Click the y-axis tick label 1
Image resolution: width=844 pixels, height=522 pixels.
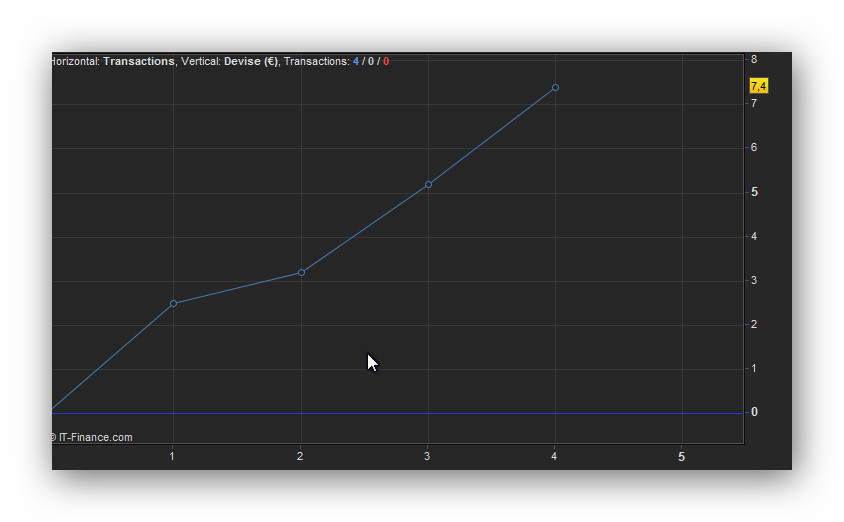(754, 369)
